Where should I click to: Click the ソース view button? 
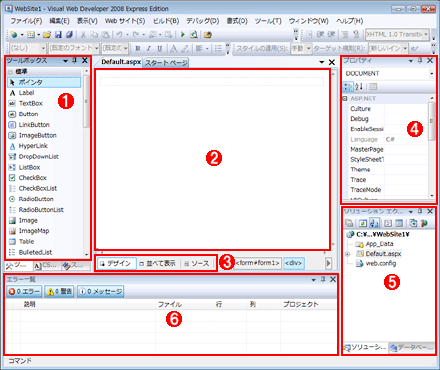coord(197,263)
